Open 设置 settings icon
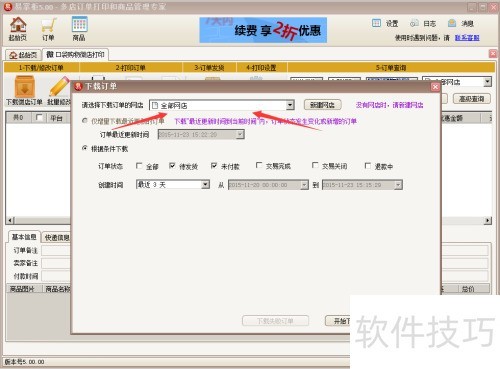This screenshot has width=500, height=369. click(385, 23)
